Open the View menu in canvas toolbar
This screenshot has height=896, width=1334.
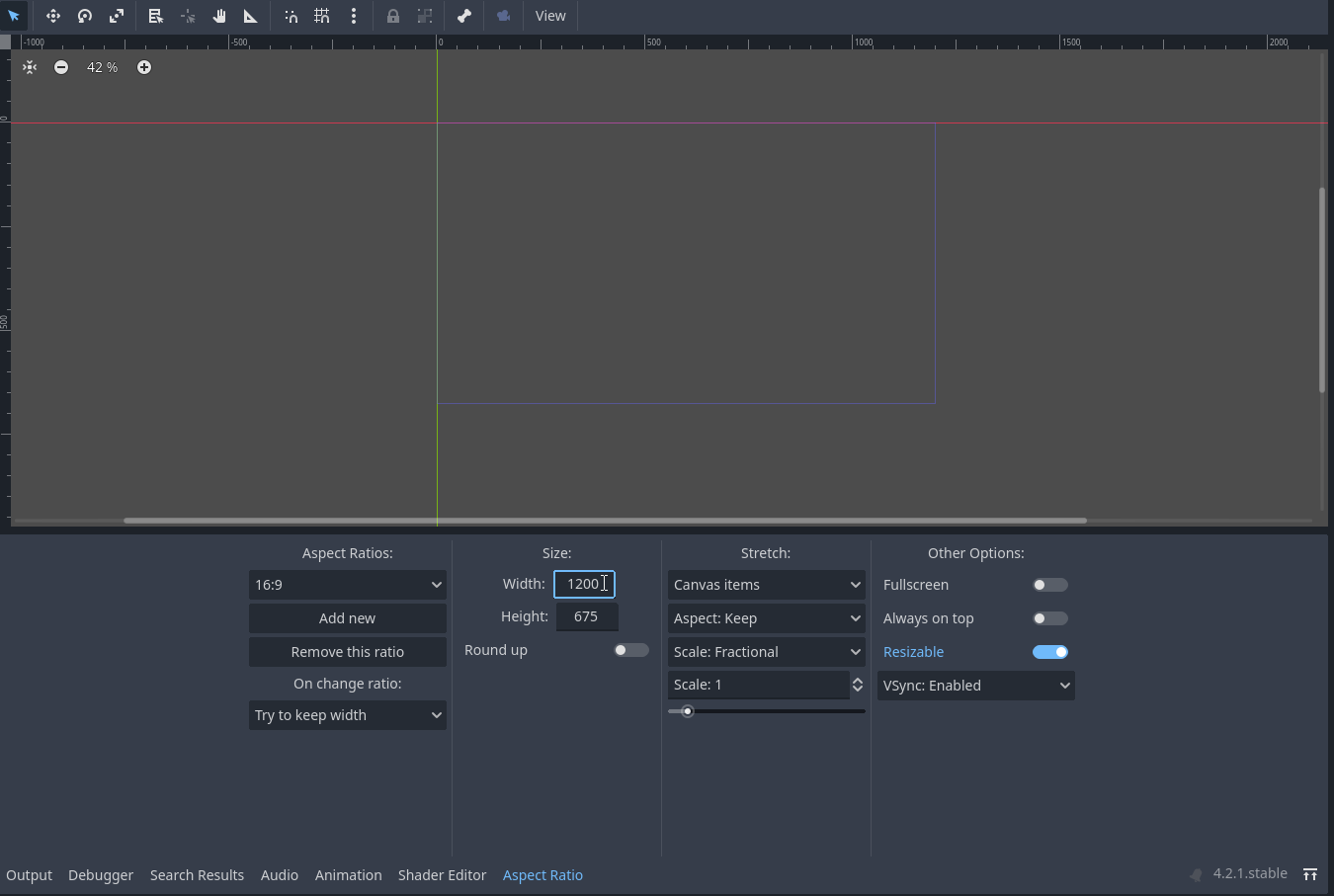point(550,16)
